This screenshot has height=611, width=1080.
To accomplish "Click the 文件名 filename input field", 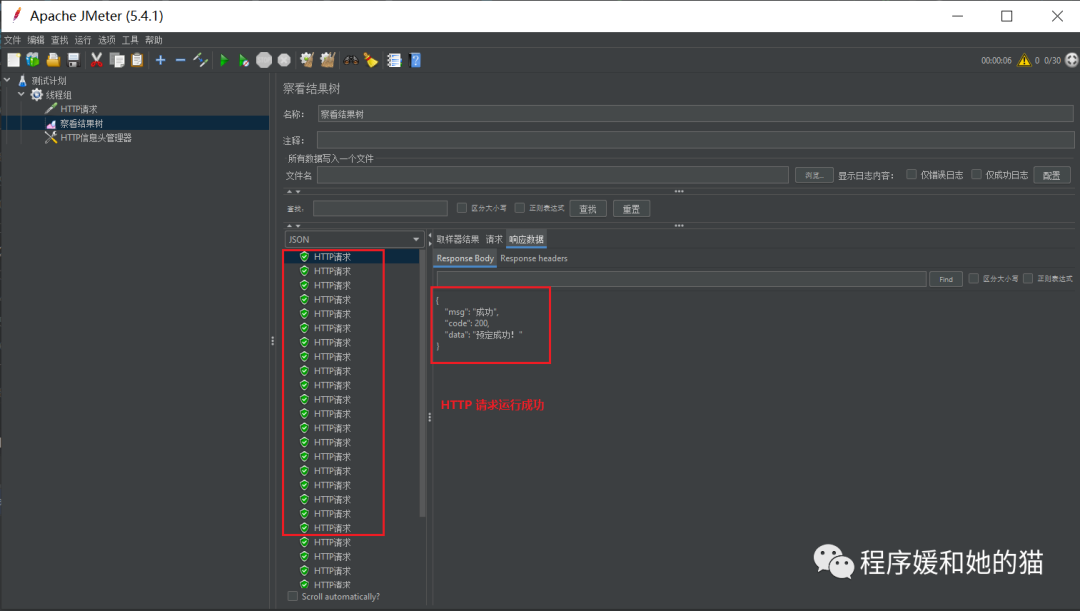I will (x=552, y=175).
